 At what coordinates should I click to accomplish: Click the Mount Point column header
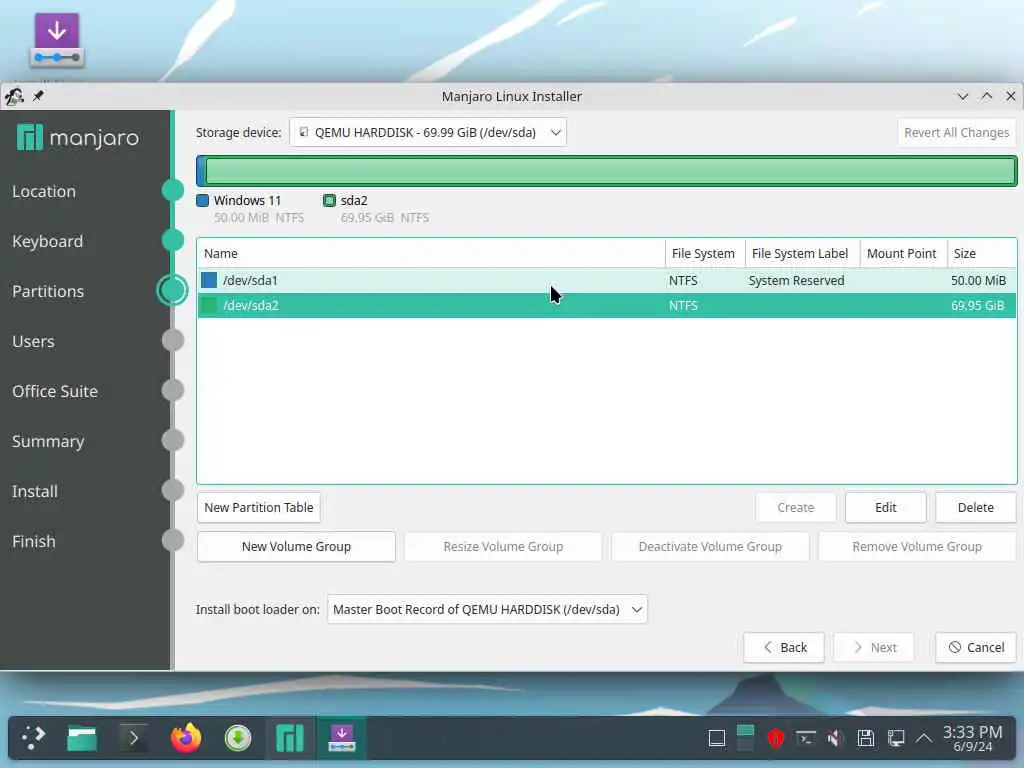pos(903,253)
